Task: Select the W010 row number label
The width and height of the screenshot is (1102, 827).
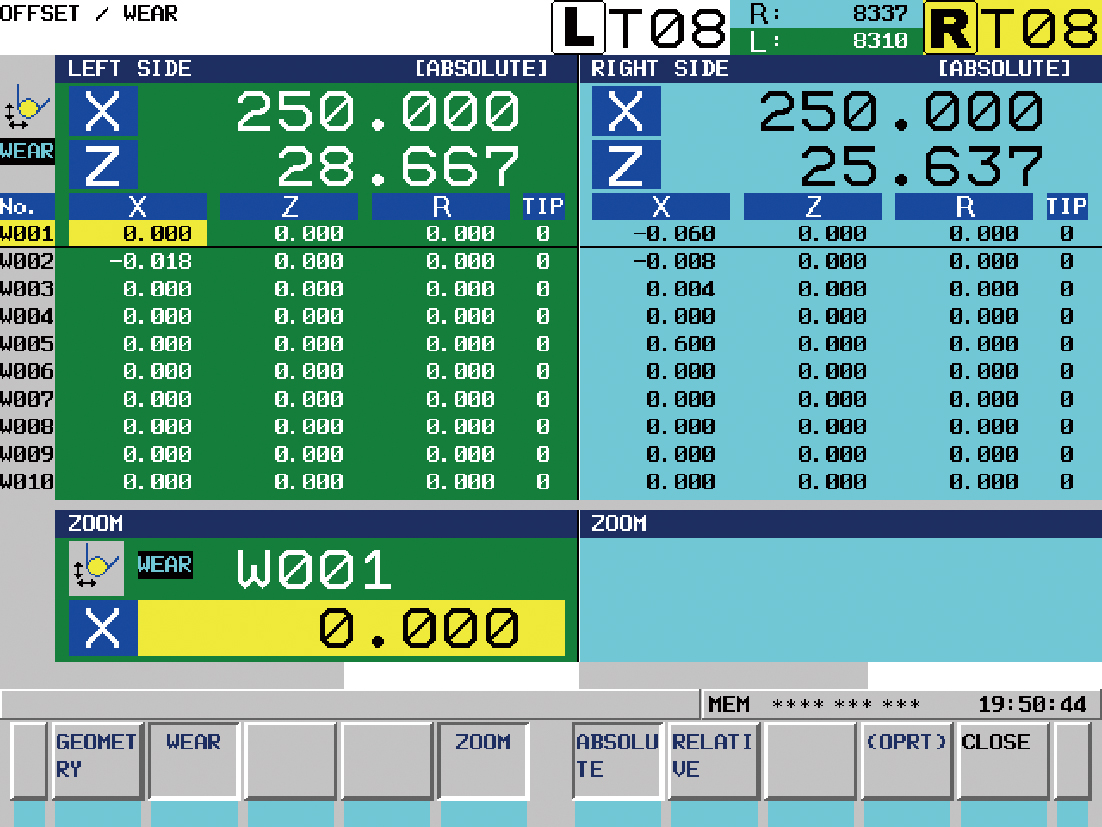Action: point(27,482)
